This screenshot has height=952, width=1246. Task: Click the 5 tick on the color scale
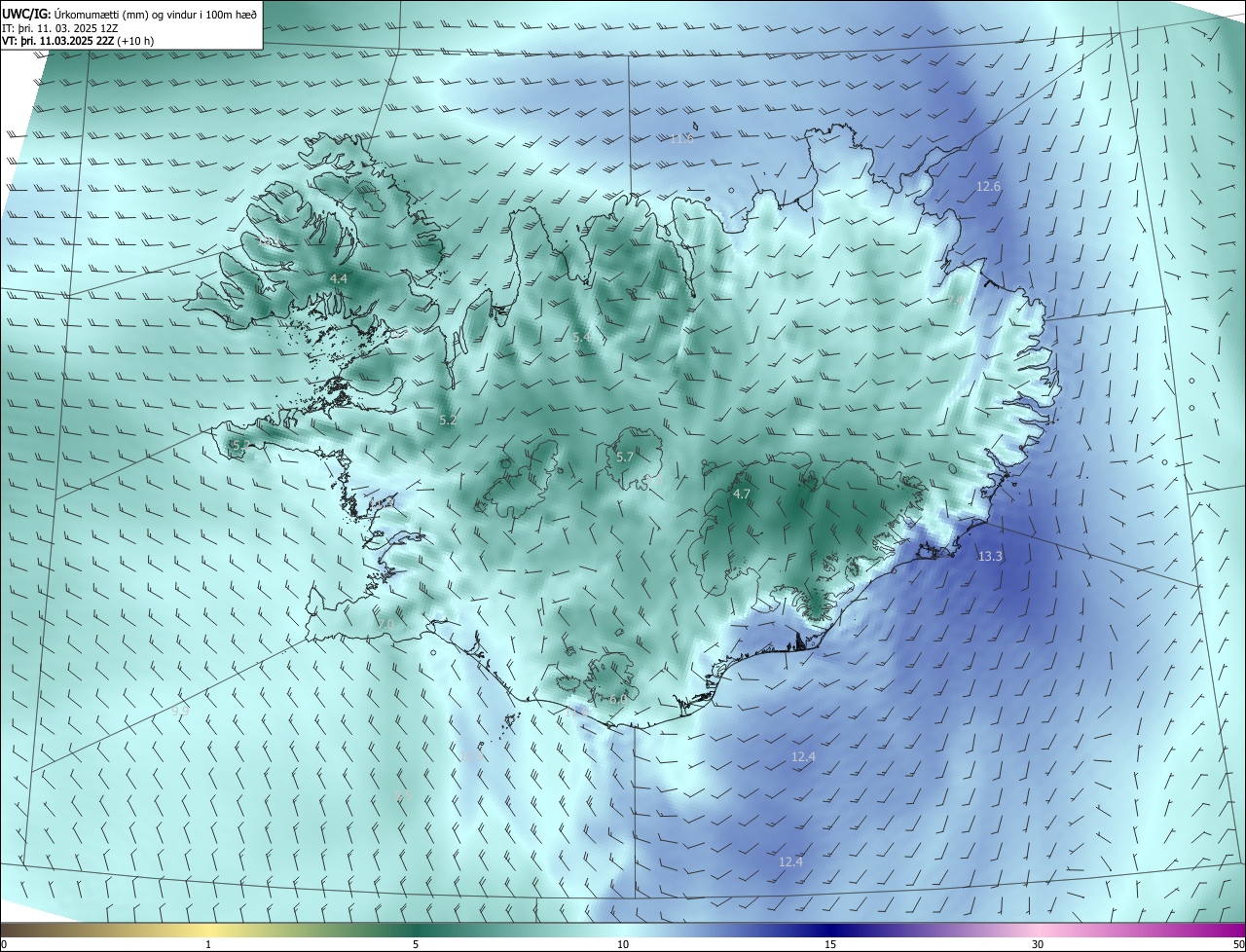tap(416, 945)
